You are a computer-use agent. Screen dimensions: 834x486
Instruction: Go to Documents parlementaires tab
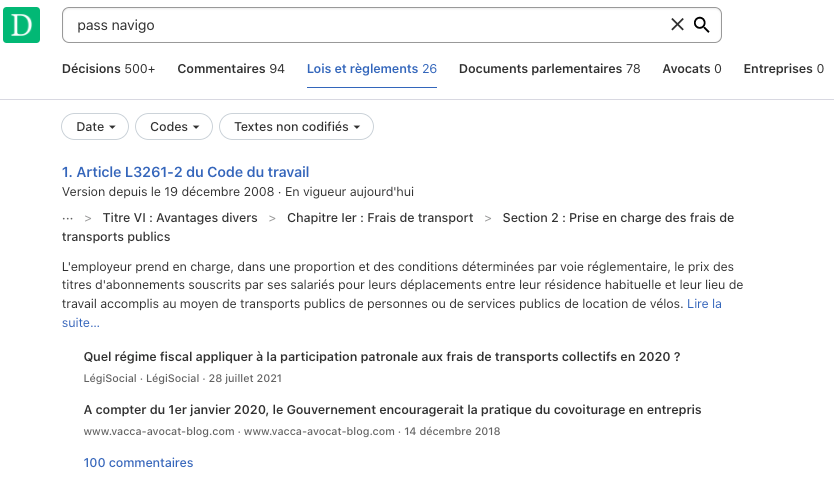[549, 69]
